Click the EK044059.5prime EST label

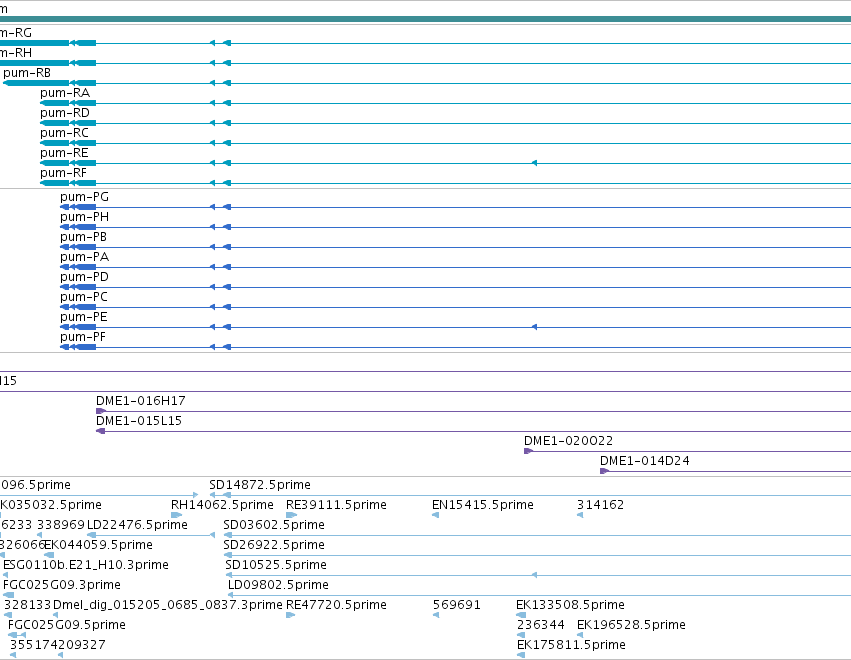(98, 545)
